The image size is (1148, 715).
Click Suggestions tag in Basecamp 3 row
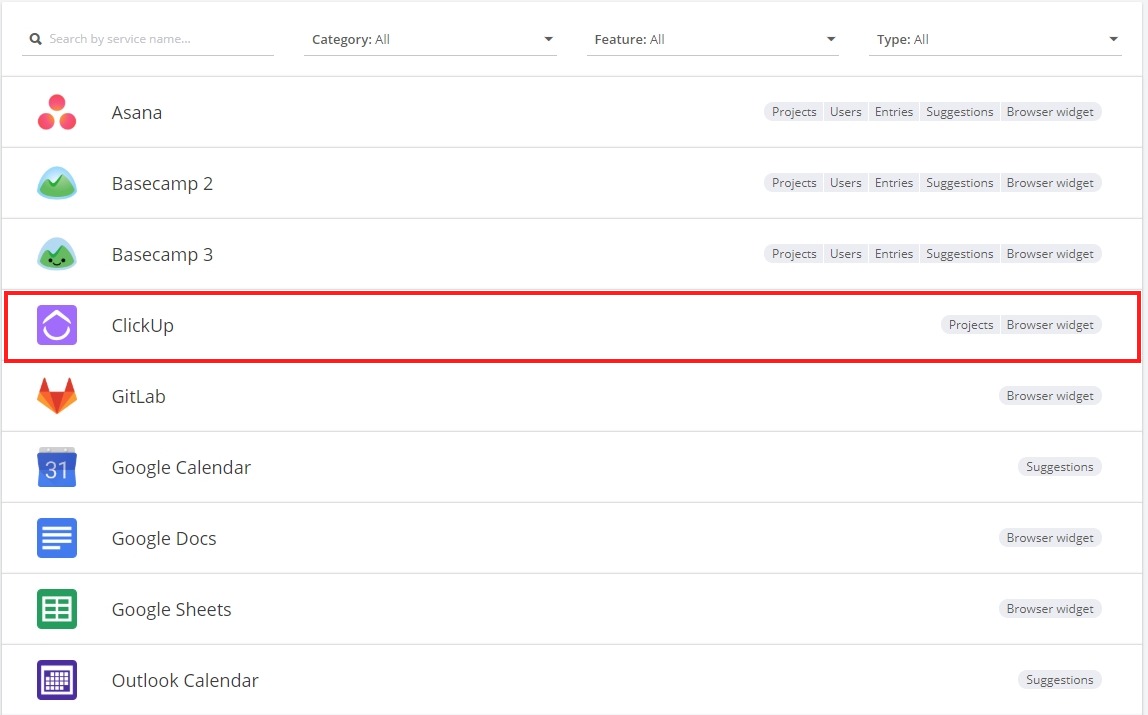point(960,254)
